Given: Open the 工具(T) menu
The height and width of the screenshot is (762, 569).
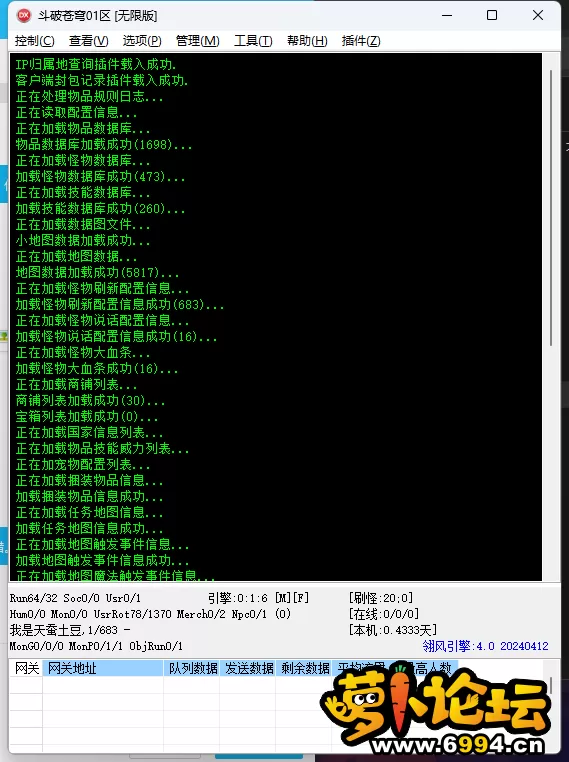Looking at the screenshot, I should (x=253, y=41).
